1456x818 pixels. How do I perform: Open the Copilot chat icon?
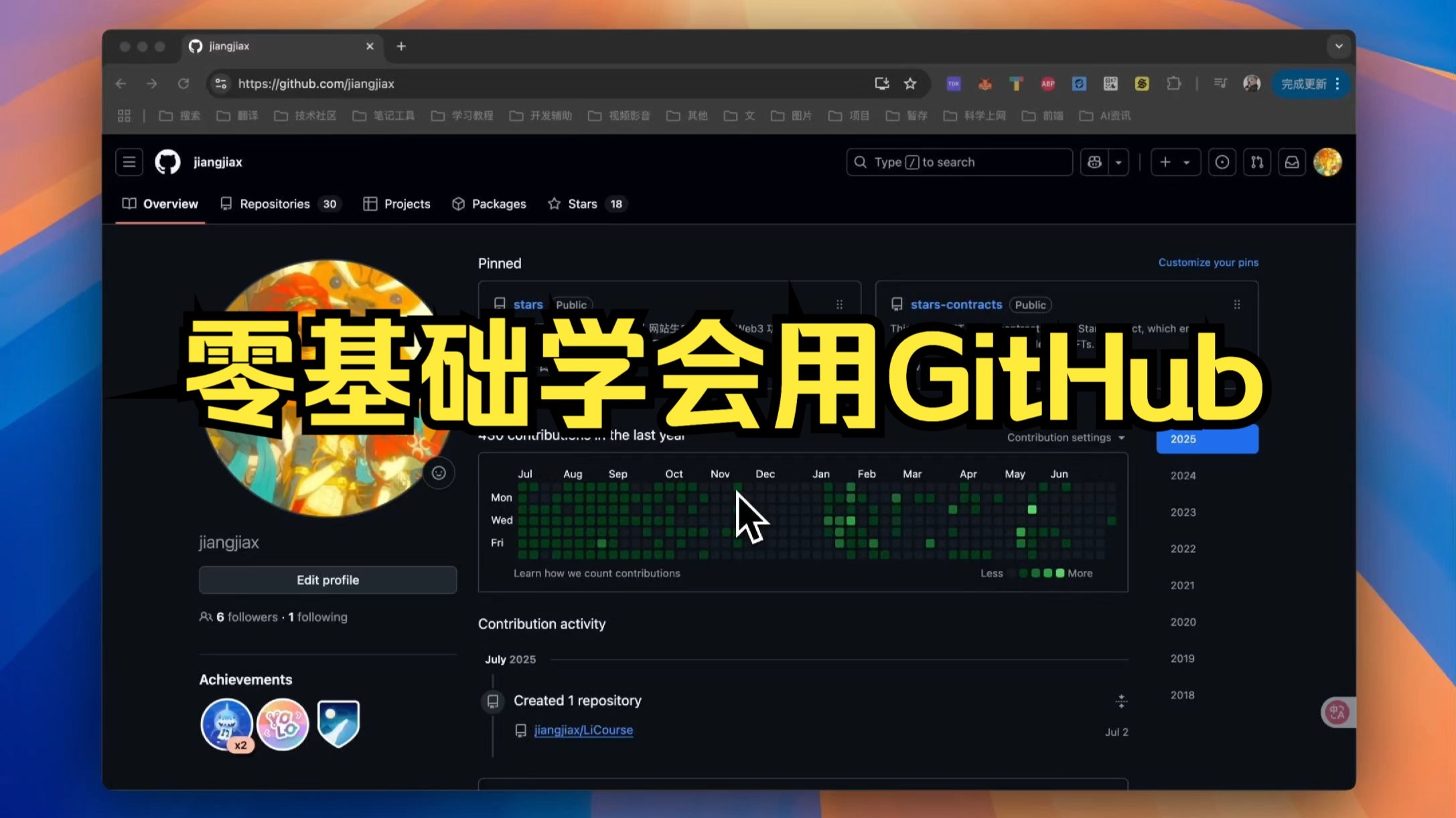(x=1094, y=162)
